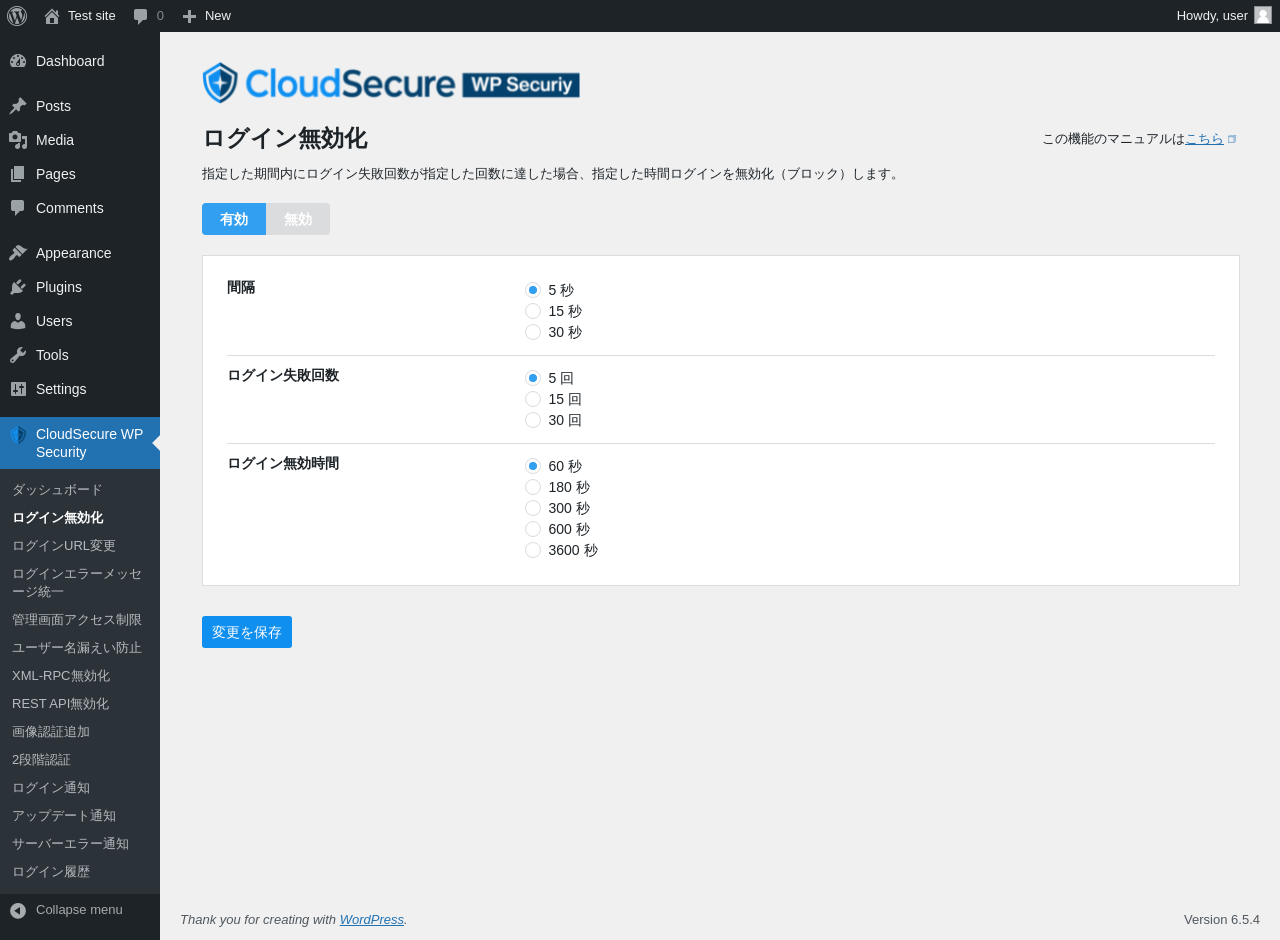Click Version 6.5.4 footer text
The image size is (1280, 940).
point(1222,919)
